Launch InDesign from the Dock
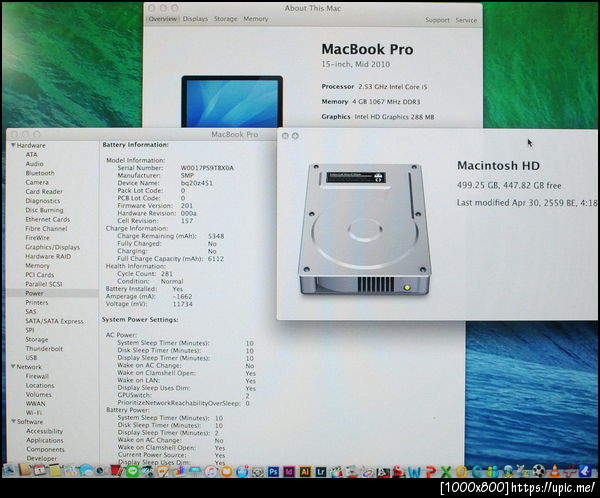Image resolution: width=600 pixels, height=498 pixels. [x=289, y=472]
